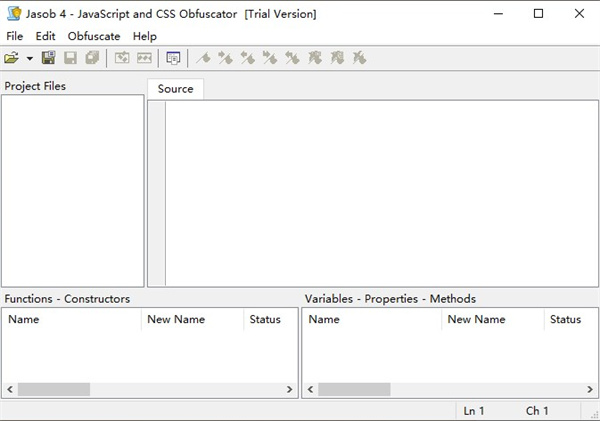Click inside the Project Files list
Image resolution: width=600 pixels, height=421 pixels.
pyautogui.click(x=73, y=191)
